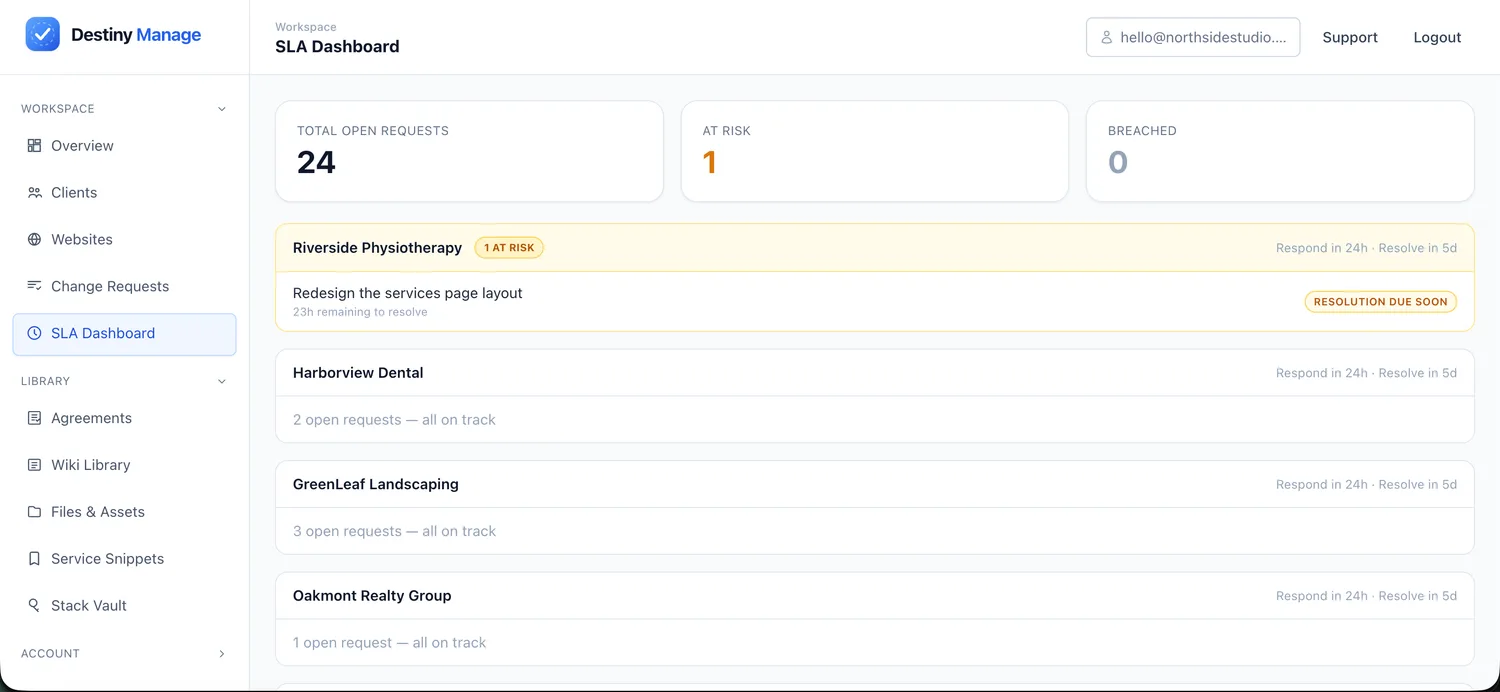Click the RESOLUTION DUE SOON badge
Image resolution: width=1500 pixels, height=692 pixels.
coord(1380,302)
